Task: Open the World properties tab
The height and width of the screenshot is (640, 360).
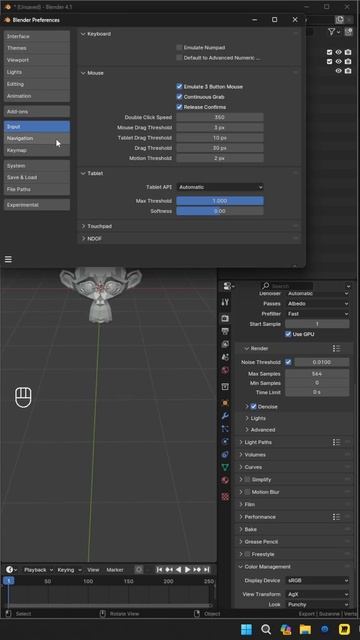Action: [225, 370]
